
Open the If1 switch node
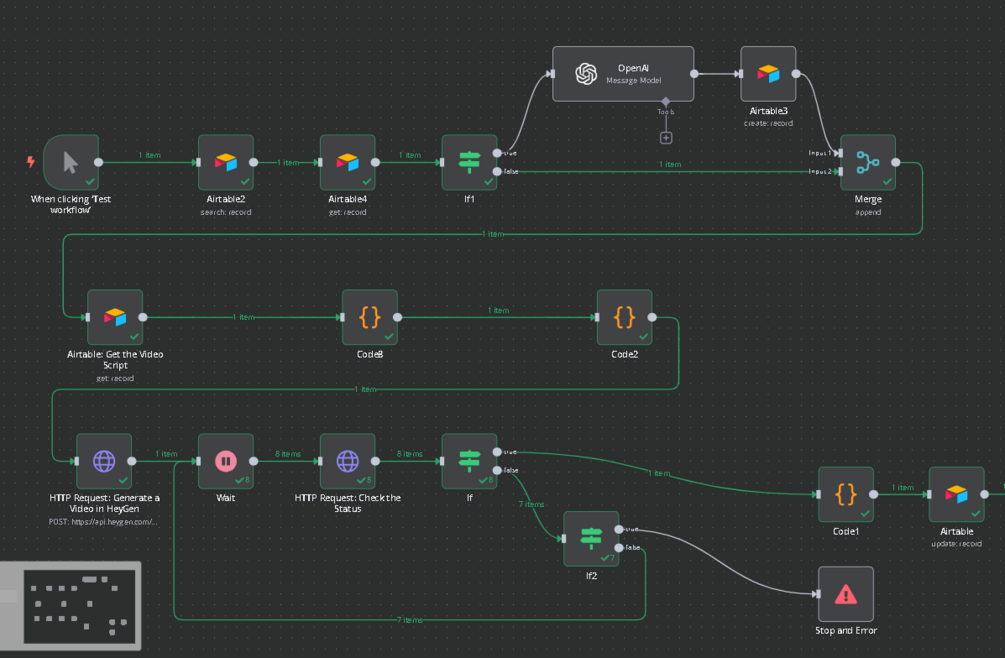[469, 162]
